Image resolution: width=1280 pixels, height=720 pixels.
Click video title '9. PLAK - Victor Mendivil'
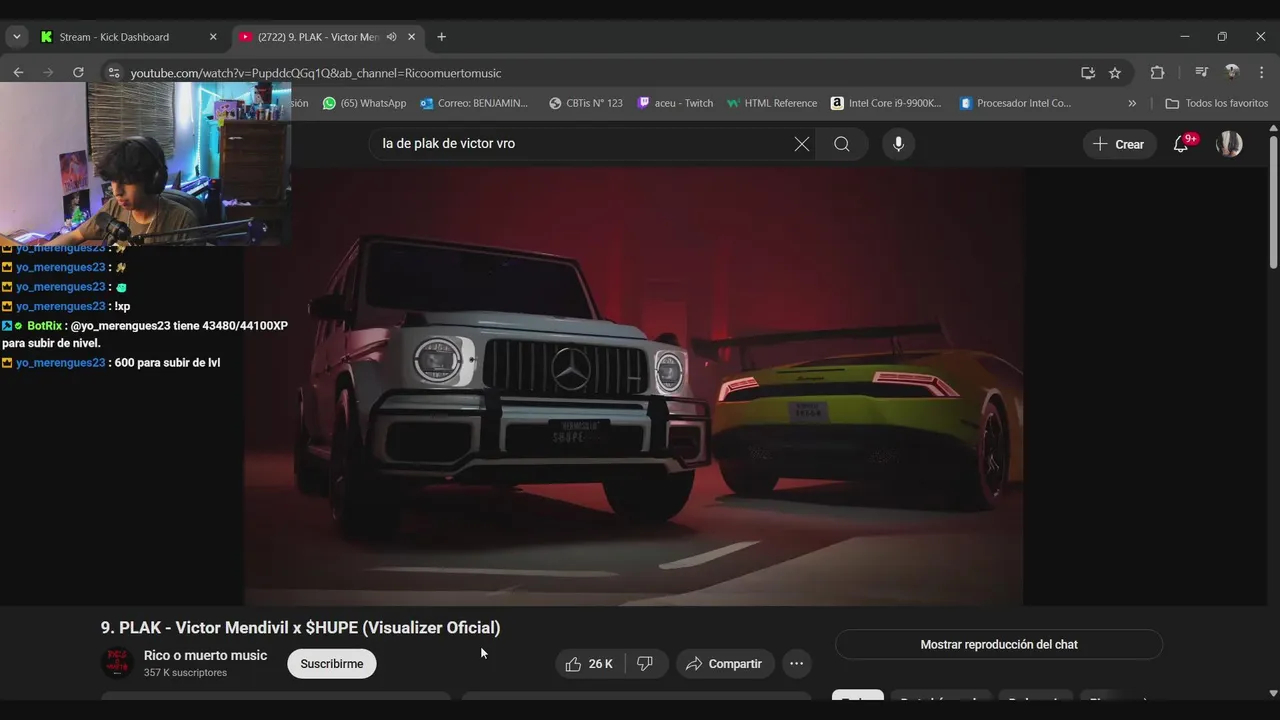tap(300, 628)
